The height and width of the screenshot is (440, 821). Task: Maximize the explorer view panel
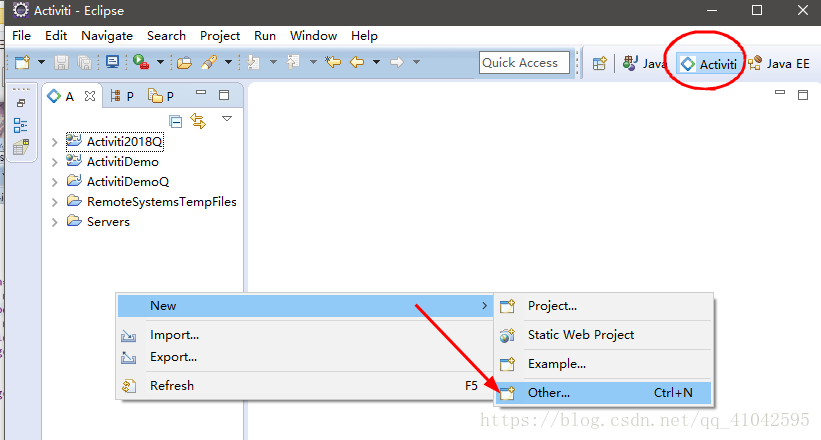[224, 95]
